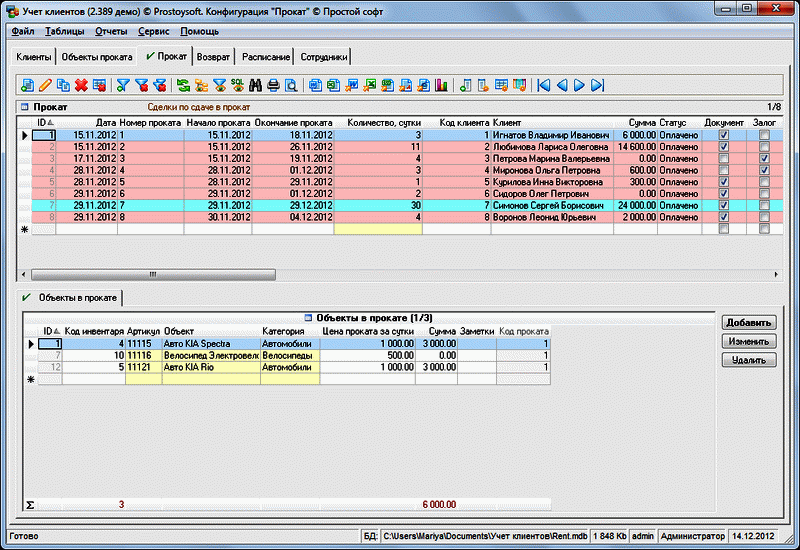
Task: Open the Отчеты menu
Action: (x=110, y=31)
